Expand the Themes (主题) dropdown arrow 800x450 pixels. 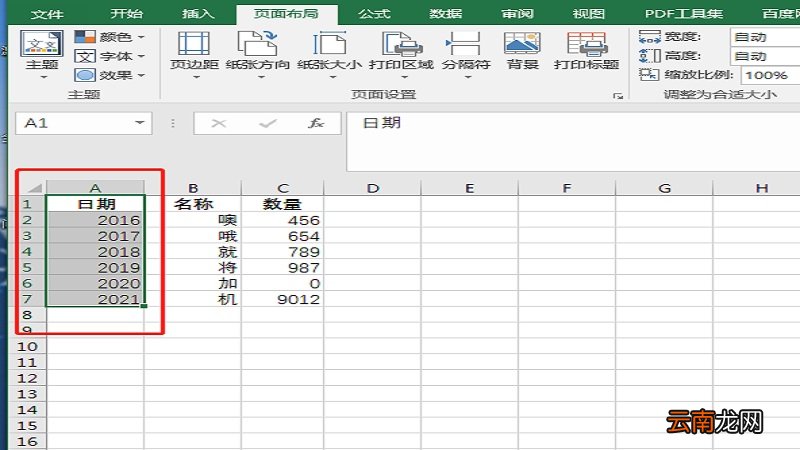(43, 78)
